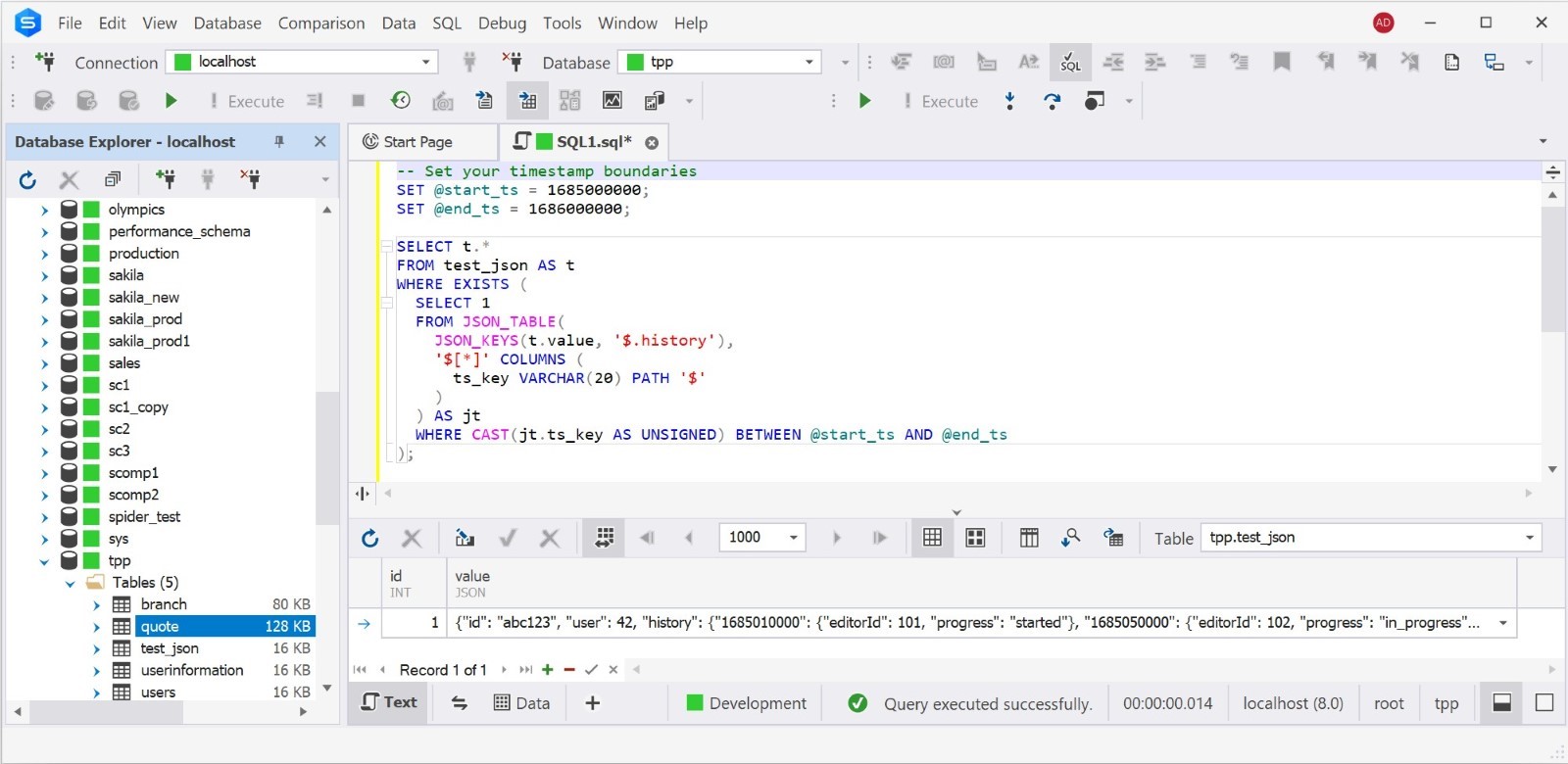This screenshot has width=1568, height=764.
Task: Expand the olympics database node
Action: [44, 210]
